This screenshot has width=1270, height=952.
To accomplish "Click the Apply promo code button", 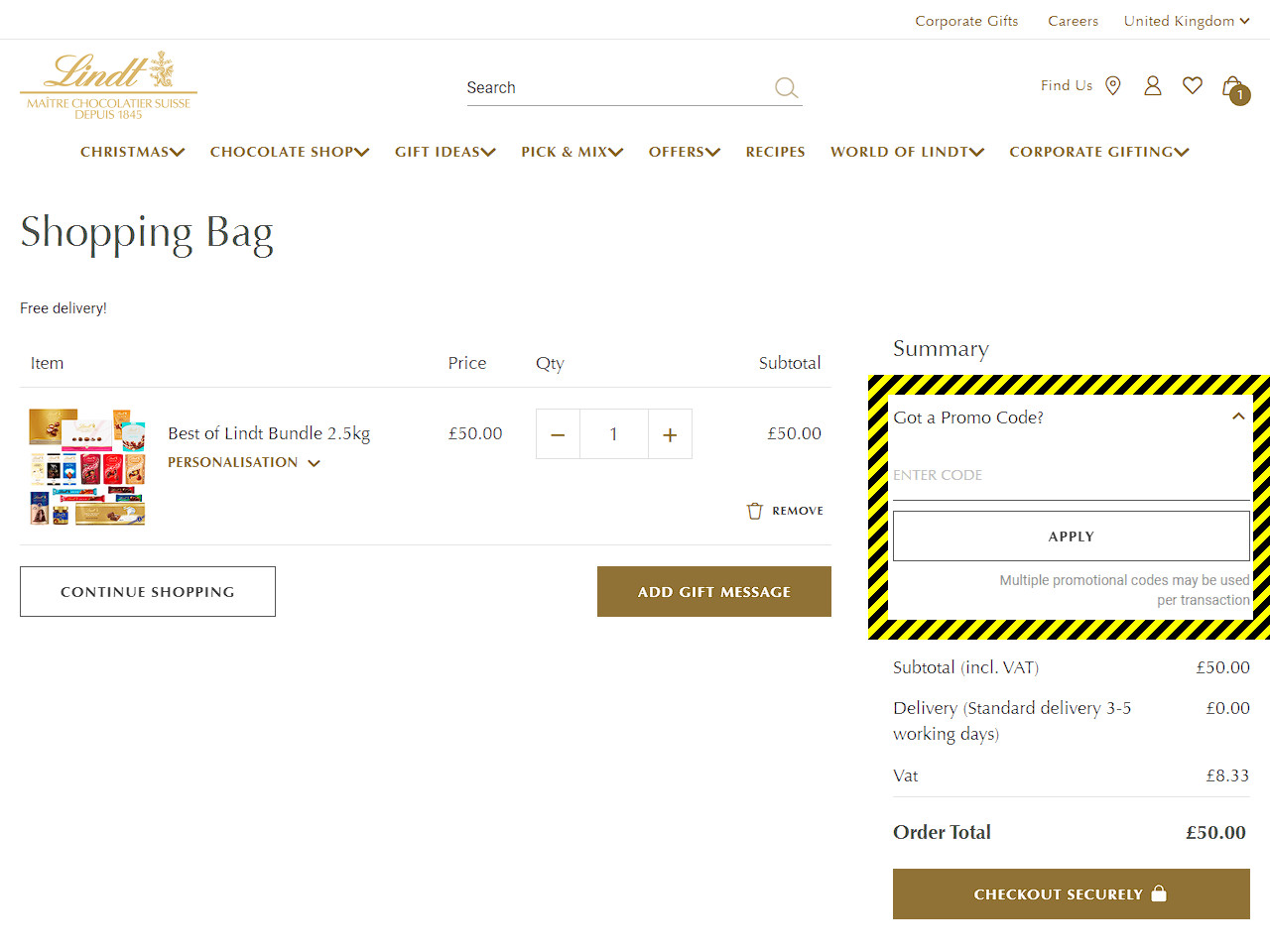I will tap(1072, 536).
